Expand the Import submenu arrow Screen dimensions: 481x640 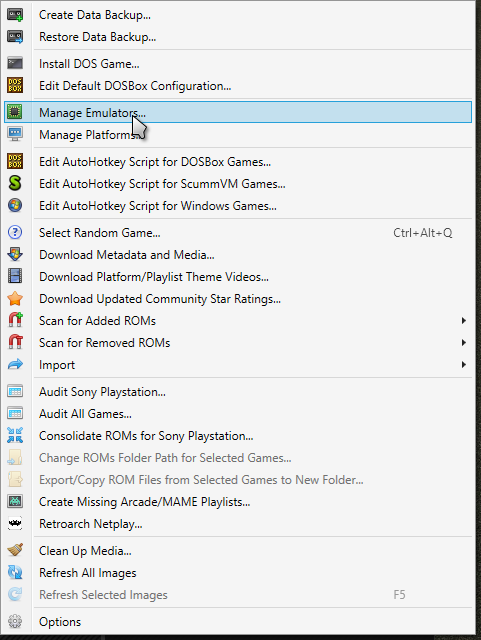[x=463, y=364]
